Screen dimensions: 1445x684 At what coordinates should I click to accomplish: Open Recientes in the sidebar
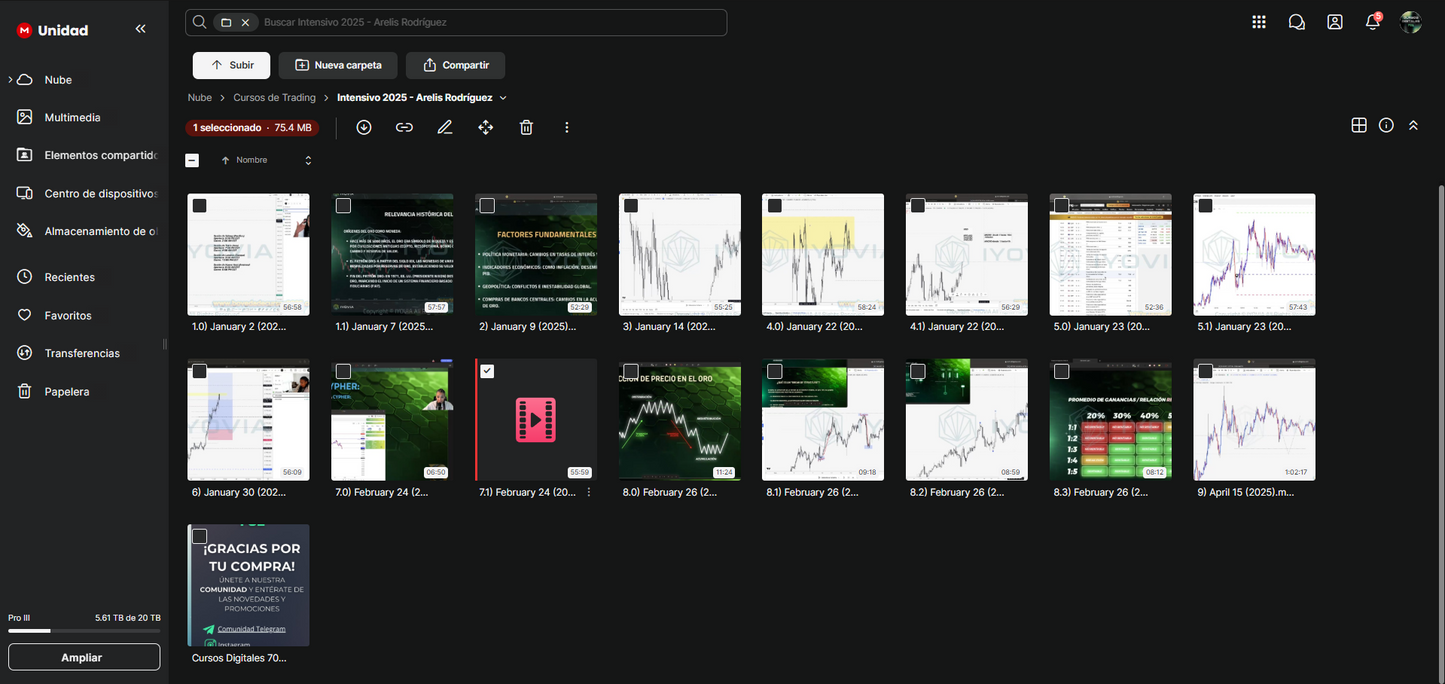coord(69,277)
